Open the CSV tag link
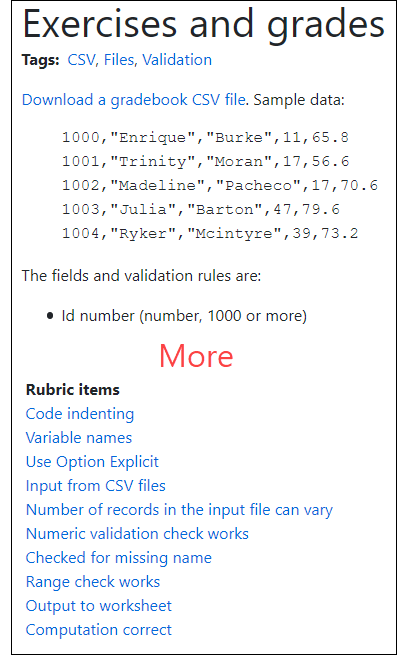 [81, 60]
